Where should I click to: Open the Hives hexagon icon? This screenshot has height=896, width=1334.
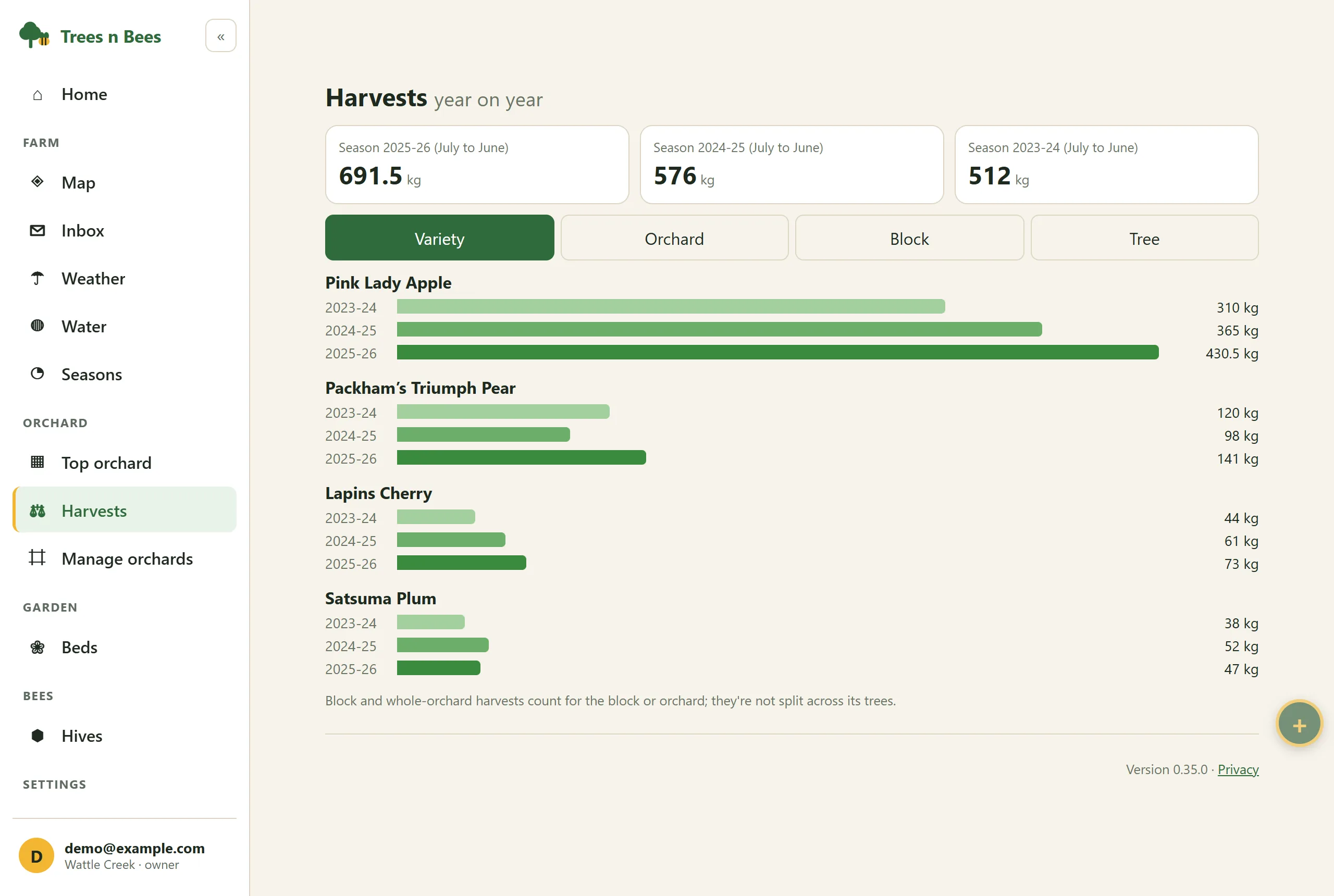click(x=37, y=736)
